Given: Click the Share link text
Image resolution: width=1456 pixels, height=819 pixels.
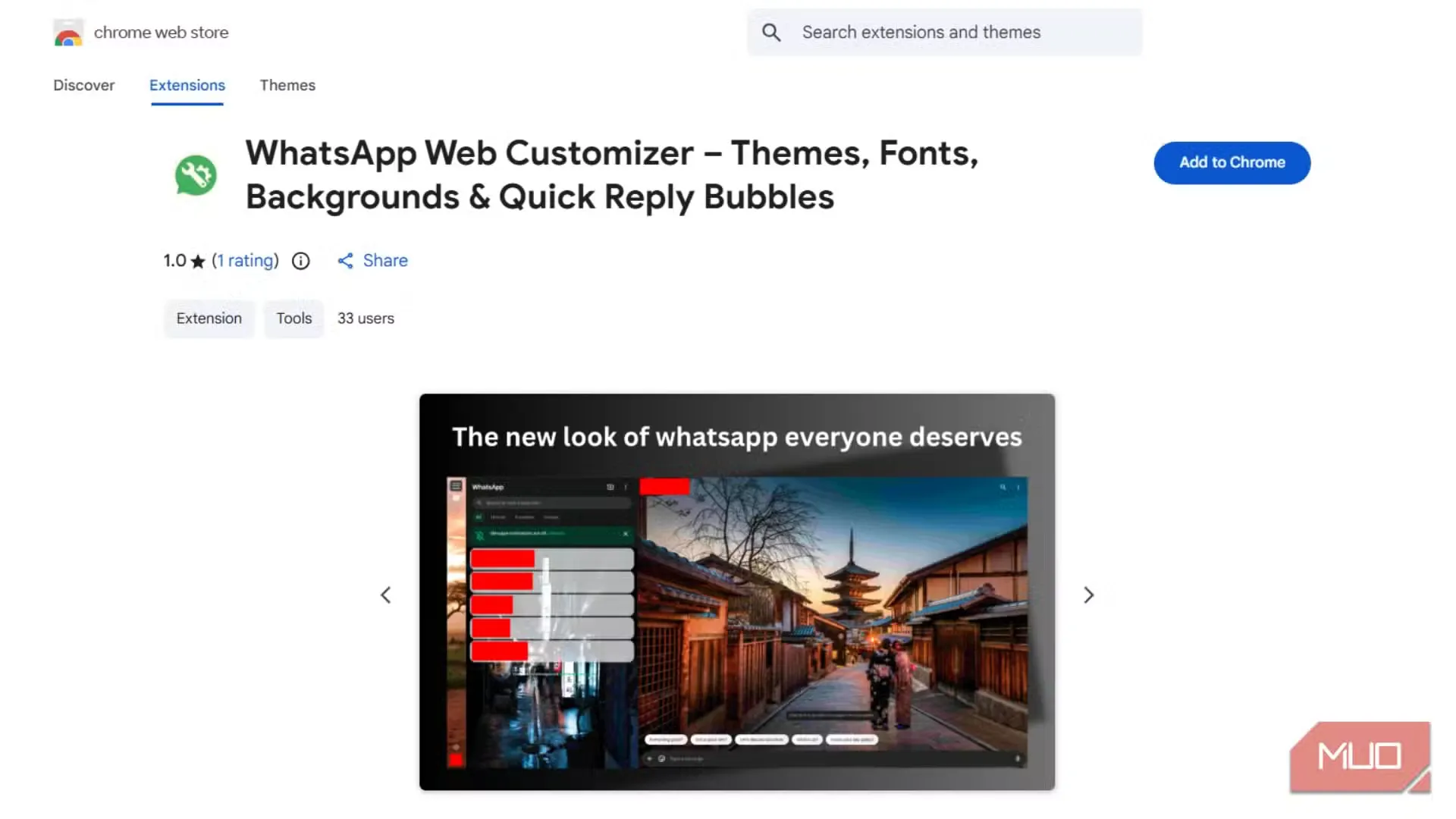Looking at the screenshot, I should [x=385, y=261].
